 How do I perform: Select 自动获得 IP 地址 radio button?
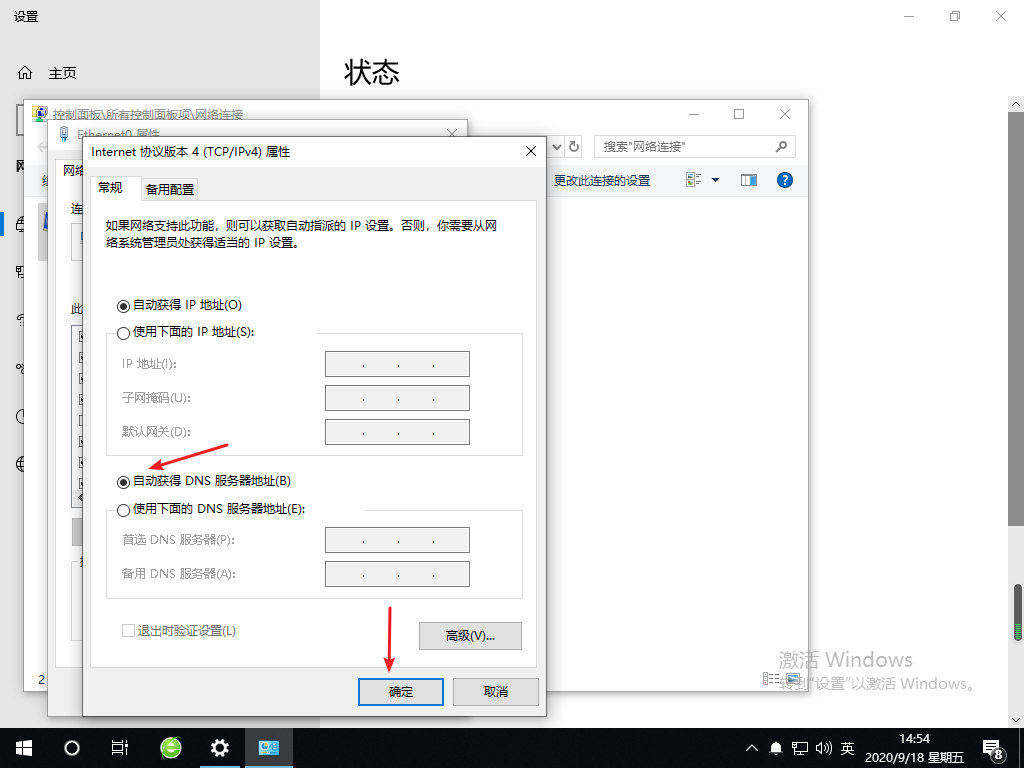[x=123, y=305]
